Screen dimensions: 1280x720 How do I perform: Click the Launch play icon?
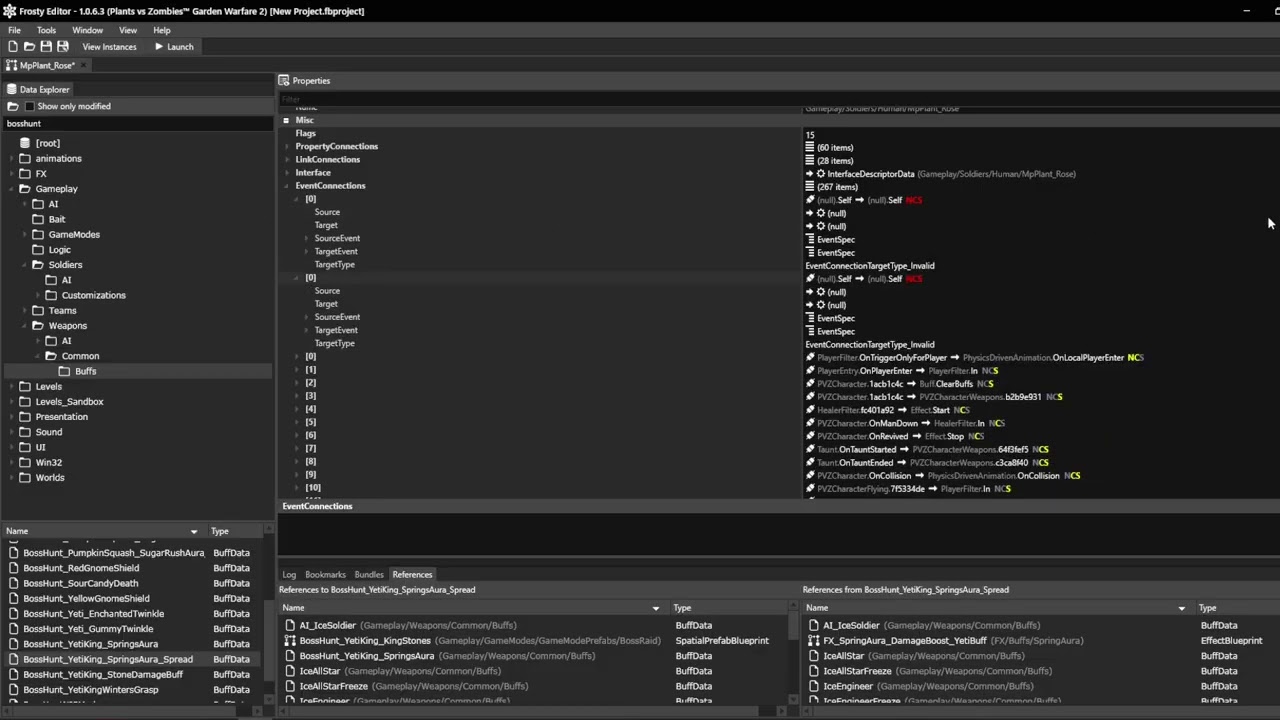[159, 47]
